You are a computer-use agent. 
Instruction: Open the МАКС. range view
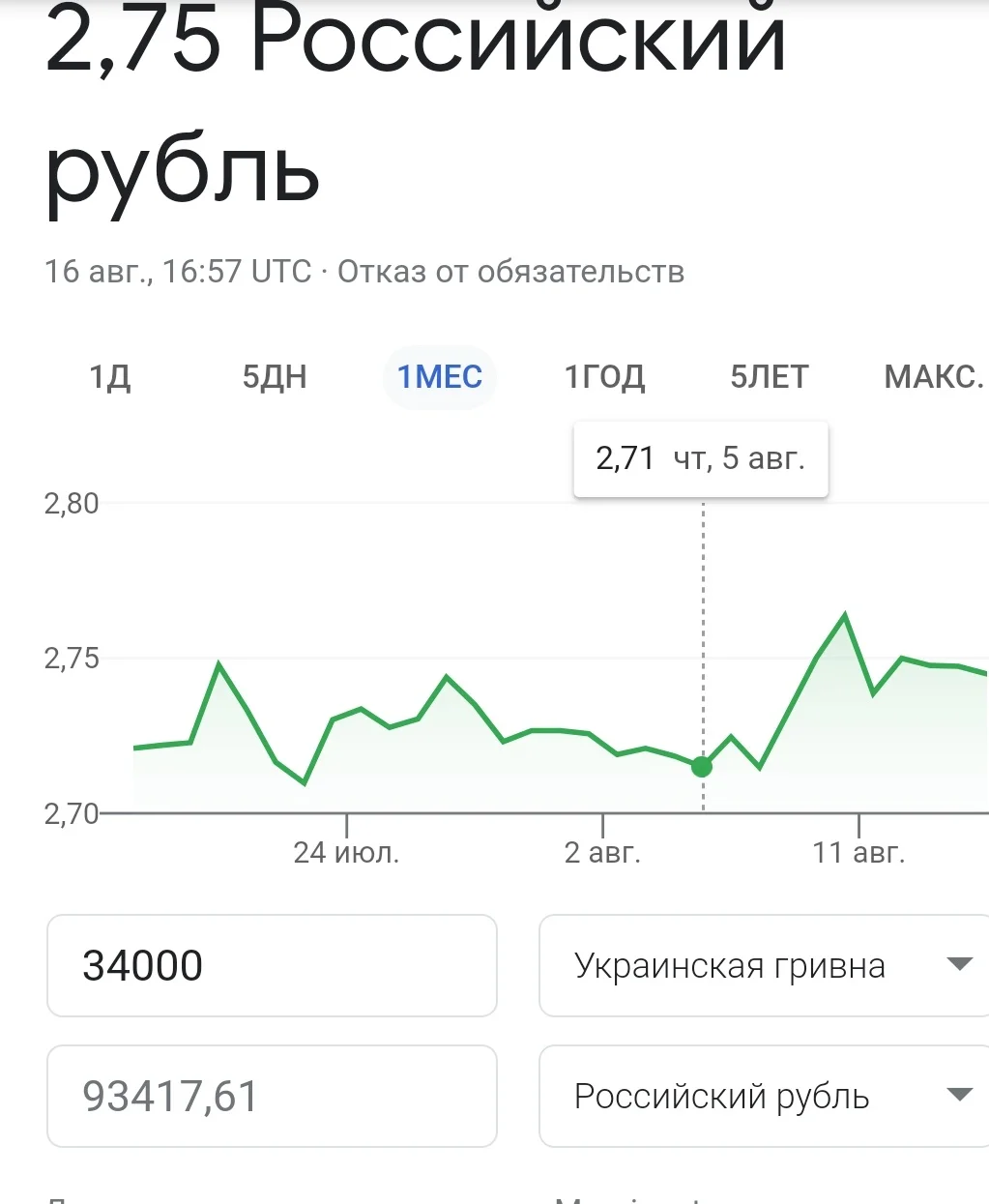point(933,376)
